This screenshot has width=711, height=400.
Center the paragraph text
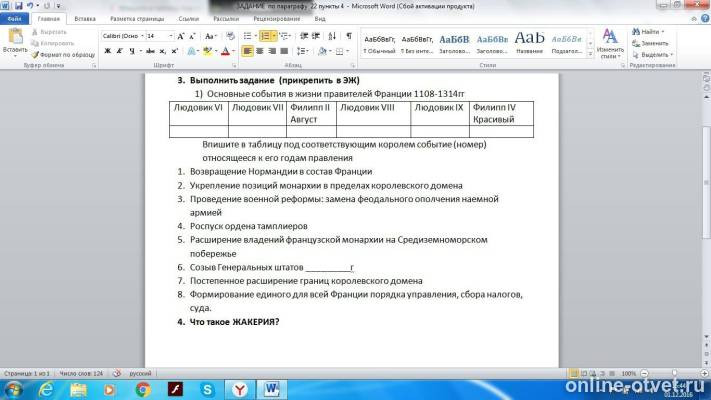click(260, 51)
